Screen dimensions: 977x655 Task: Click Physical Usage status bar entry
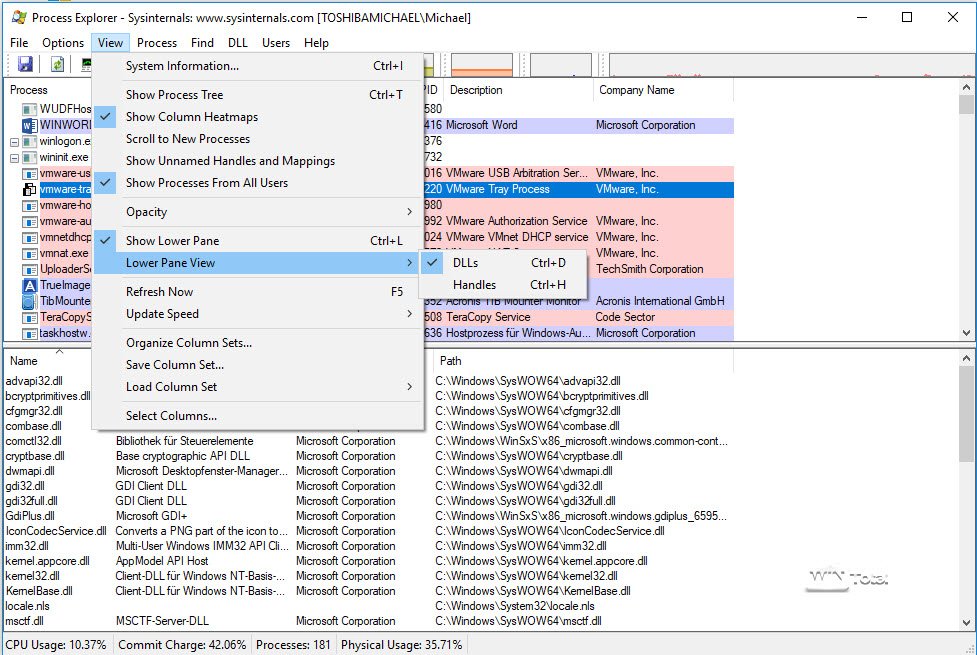click(x=401, y=644)
